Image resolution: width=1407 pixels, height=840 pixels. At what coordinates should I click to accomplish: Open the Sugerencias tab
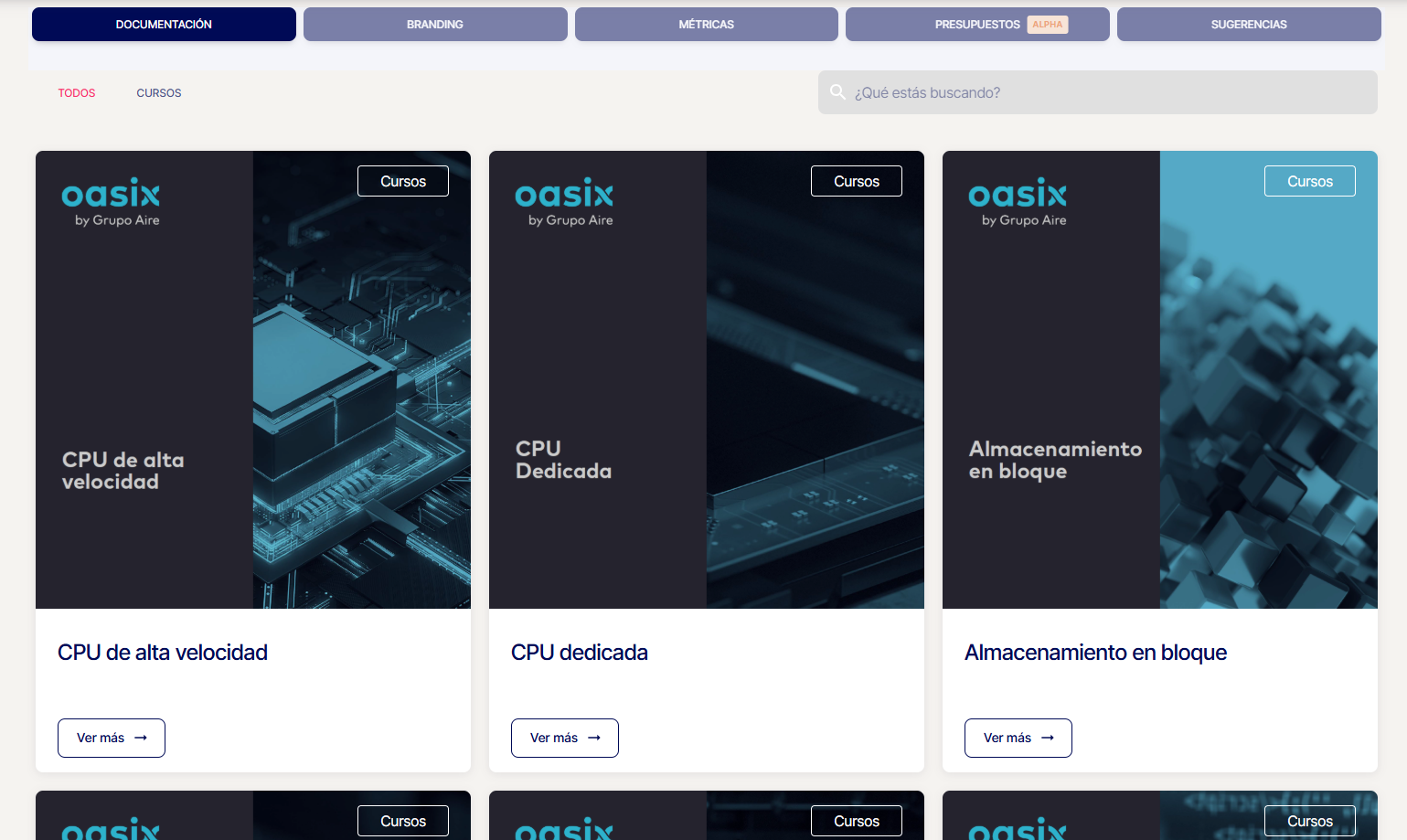tap(1248, 25)
